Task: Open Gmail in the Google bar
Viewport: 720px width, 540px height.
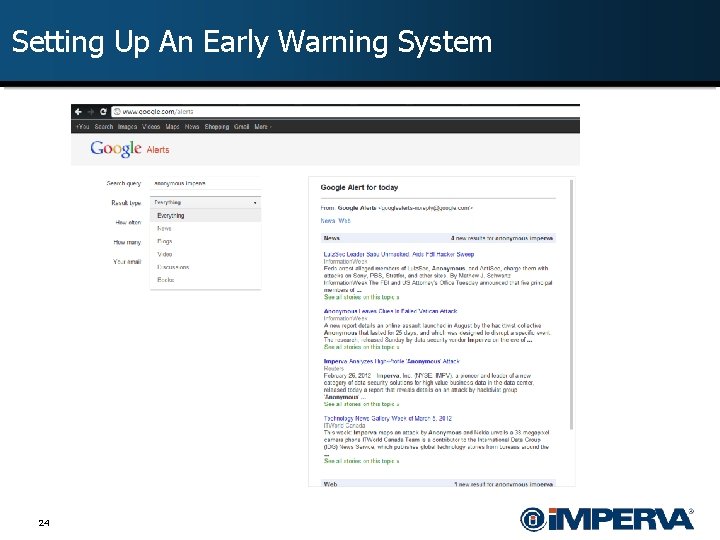Action: click(x=242, y=126)
